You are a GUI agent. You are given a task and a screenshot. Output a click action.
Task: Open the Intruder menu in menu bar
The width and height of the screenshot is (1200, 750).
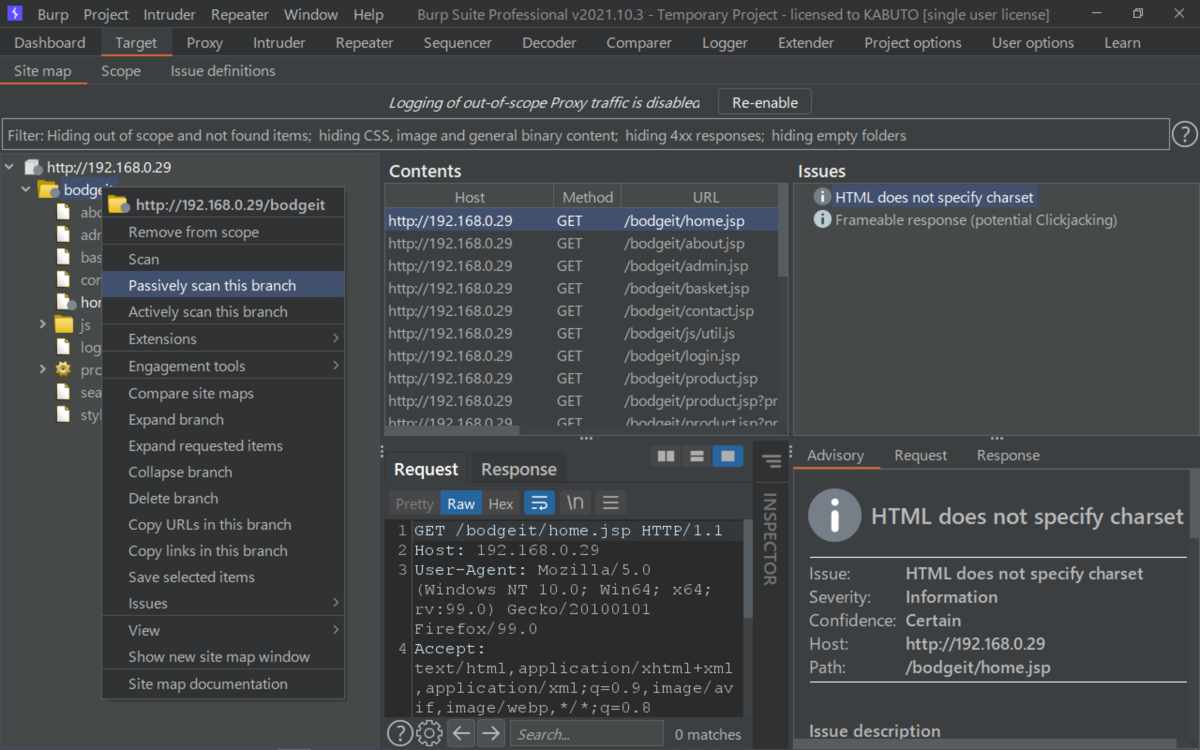pyautogui.click(x=168, y=14)
